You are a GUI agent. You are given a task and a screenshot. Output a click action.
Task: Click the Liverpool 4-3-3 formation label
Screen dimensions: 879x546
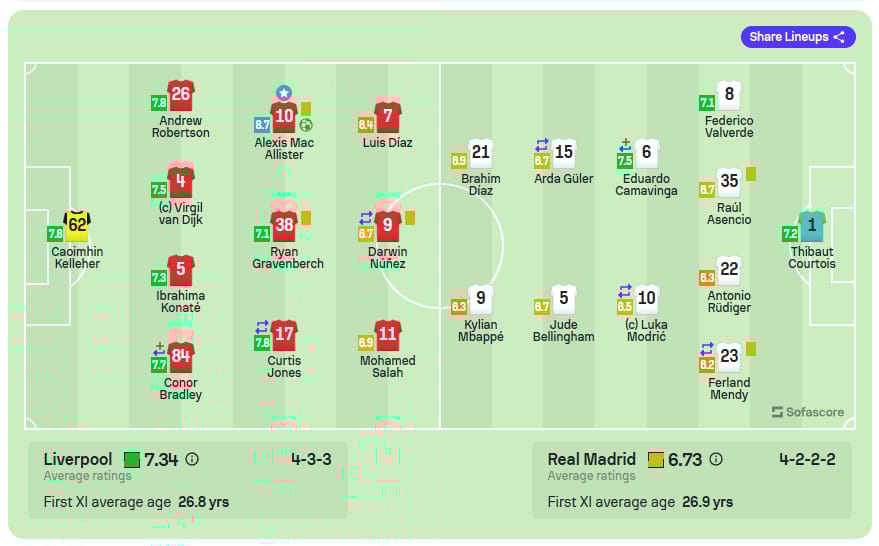(311, 459)
